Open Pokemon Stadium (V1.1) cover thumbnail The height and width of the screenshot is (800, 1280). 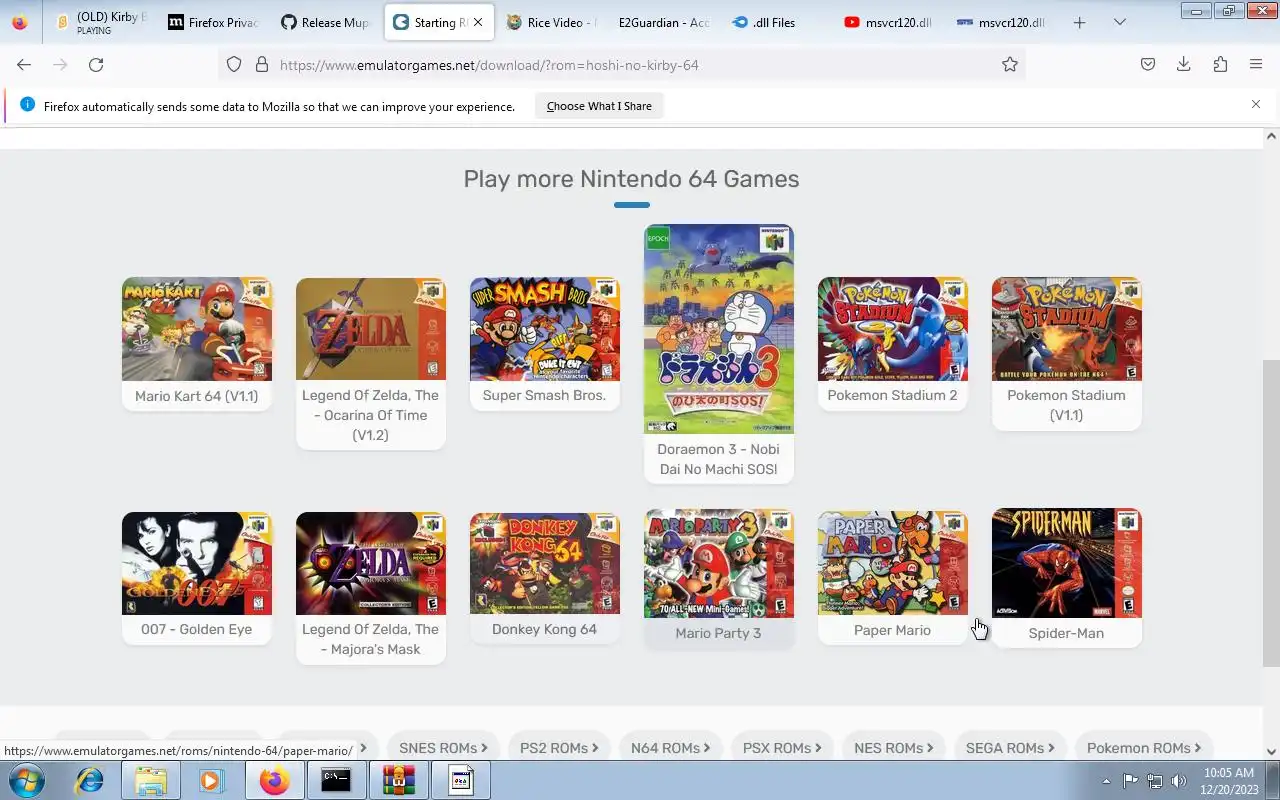click(x=1067, y=329)
